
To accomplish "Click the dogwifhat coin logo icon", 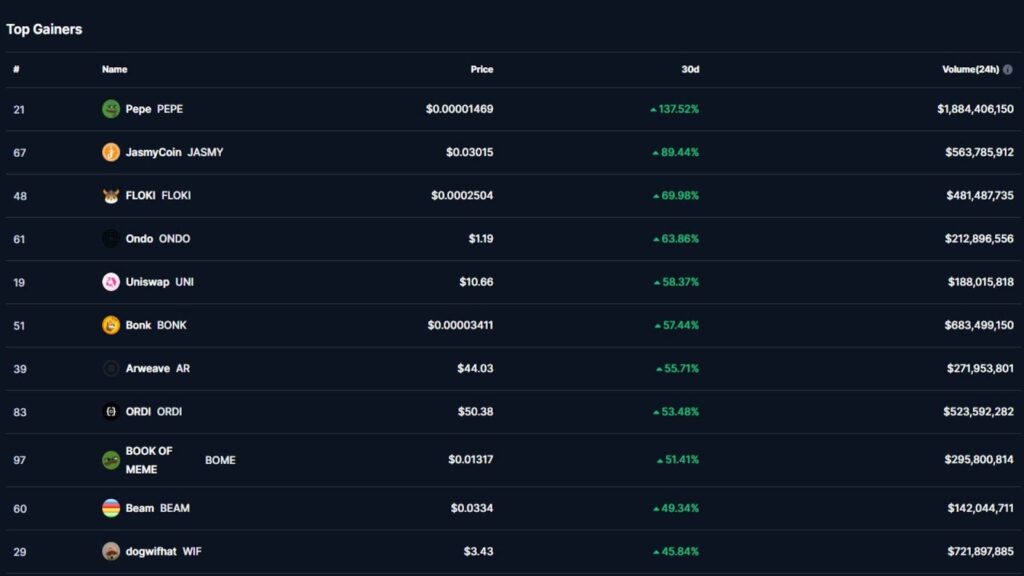I will [111, 551].
